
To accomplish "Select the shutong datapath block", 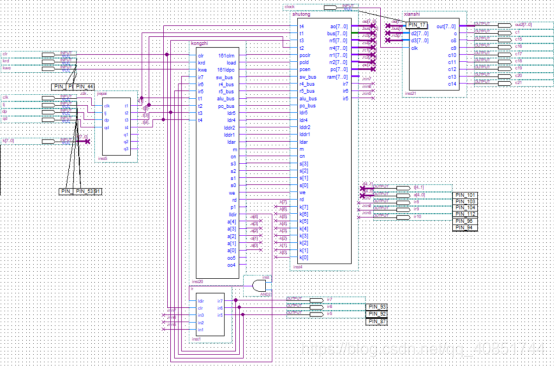I will coord(325,140).
